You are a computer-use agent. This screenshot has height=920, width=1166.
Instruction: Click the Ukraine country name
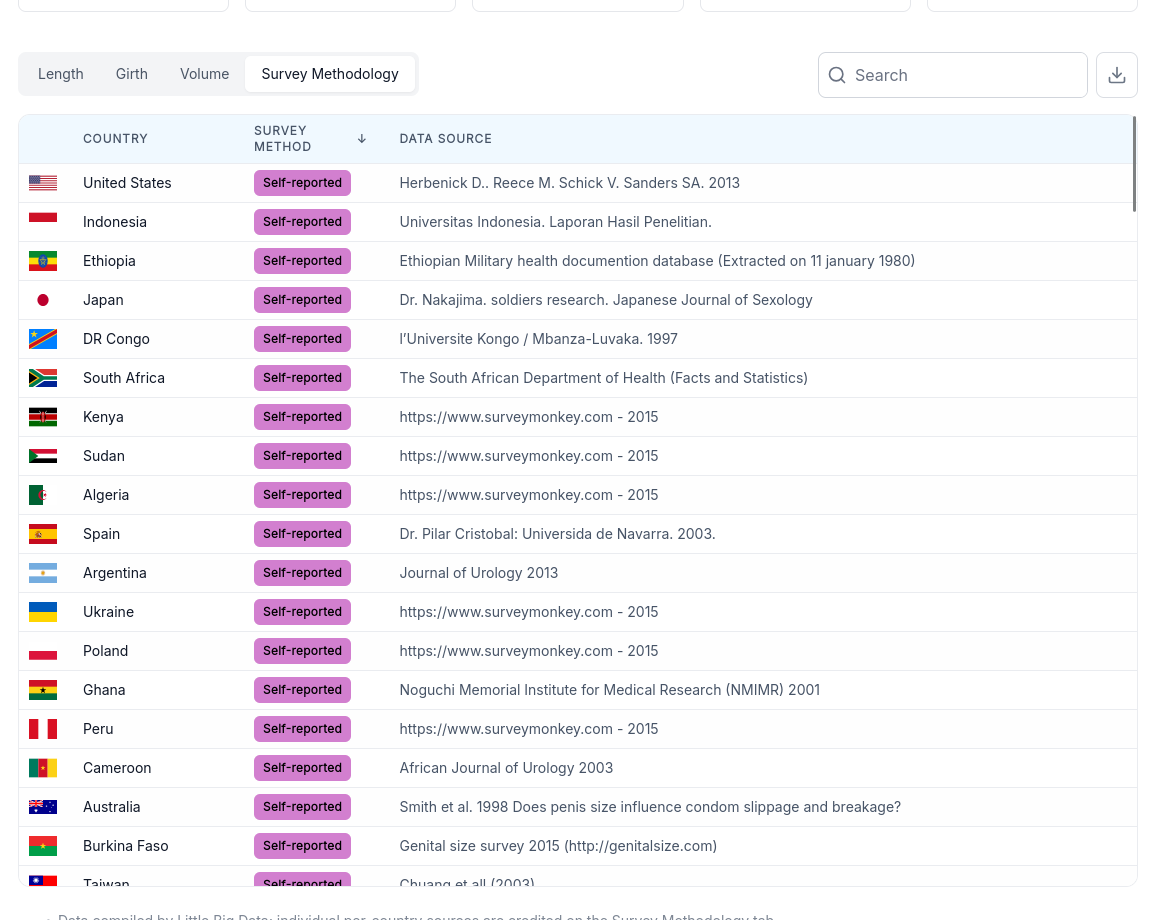coord(109,612)
